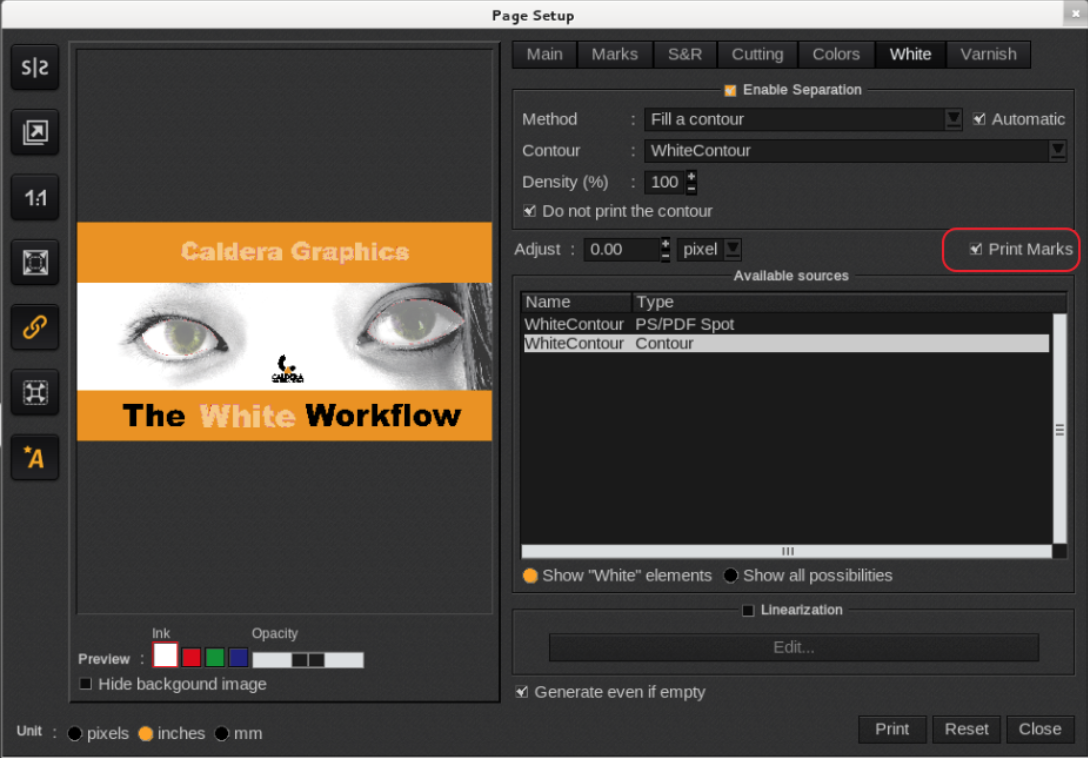Click the Reset button
Viewport: 1088px width, 758px height.
click(966, 729)
